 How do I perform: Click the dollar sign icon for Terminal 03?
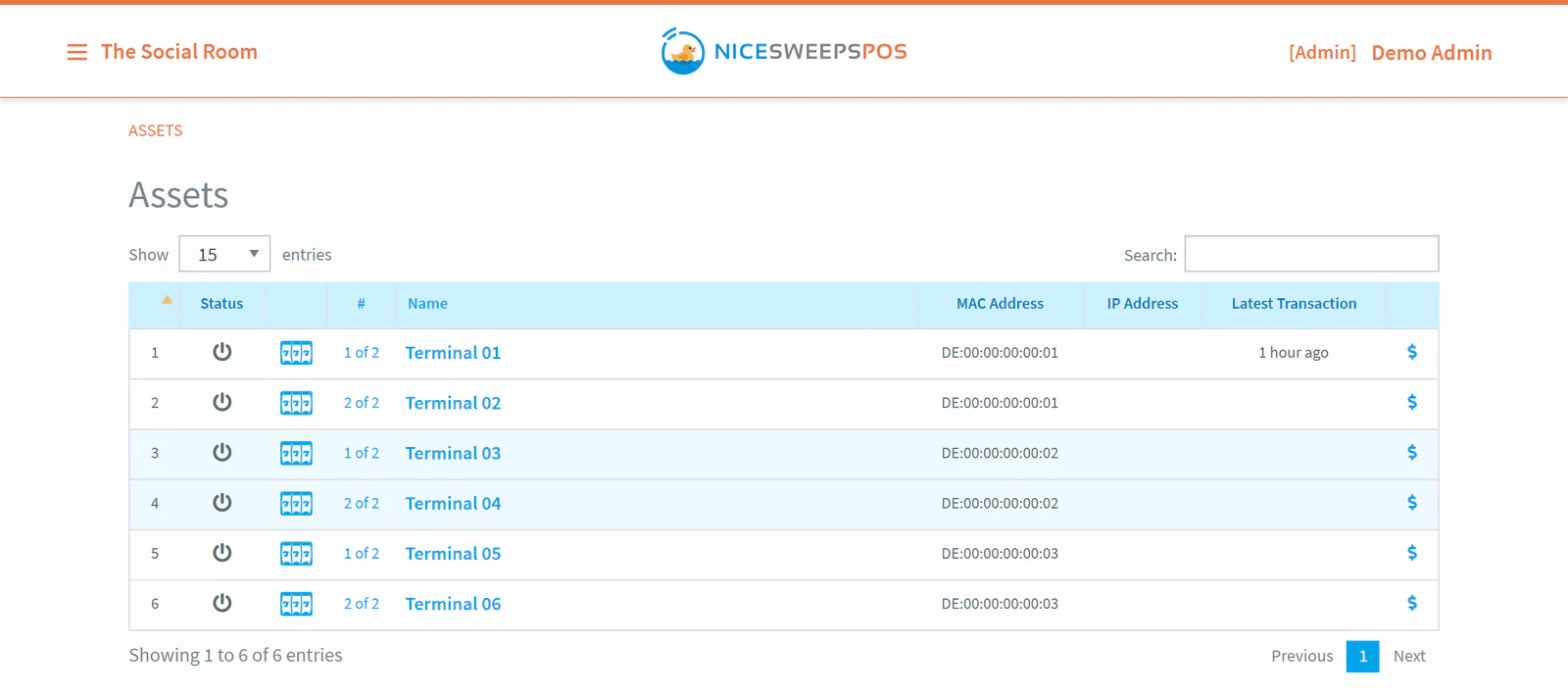tap(1412, 452)
